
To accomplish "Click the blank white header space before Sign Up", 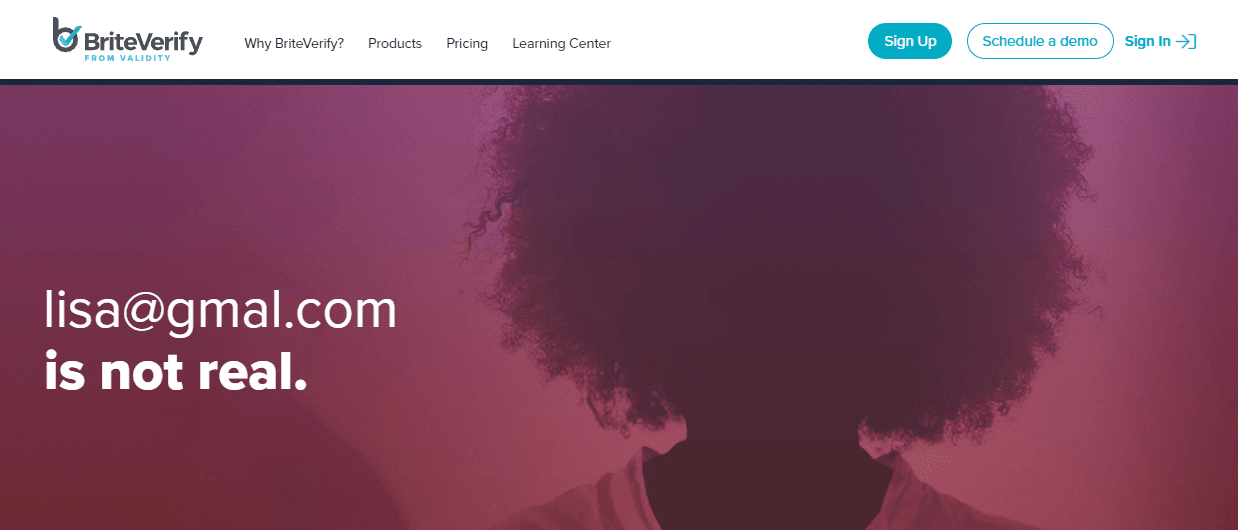I will (740, 41).
